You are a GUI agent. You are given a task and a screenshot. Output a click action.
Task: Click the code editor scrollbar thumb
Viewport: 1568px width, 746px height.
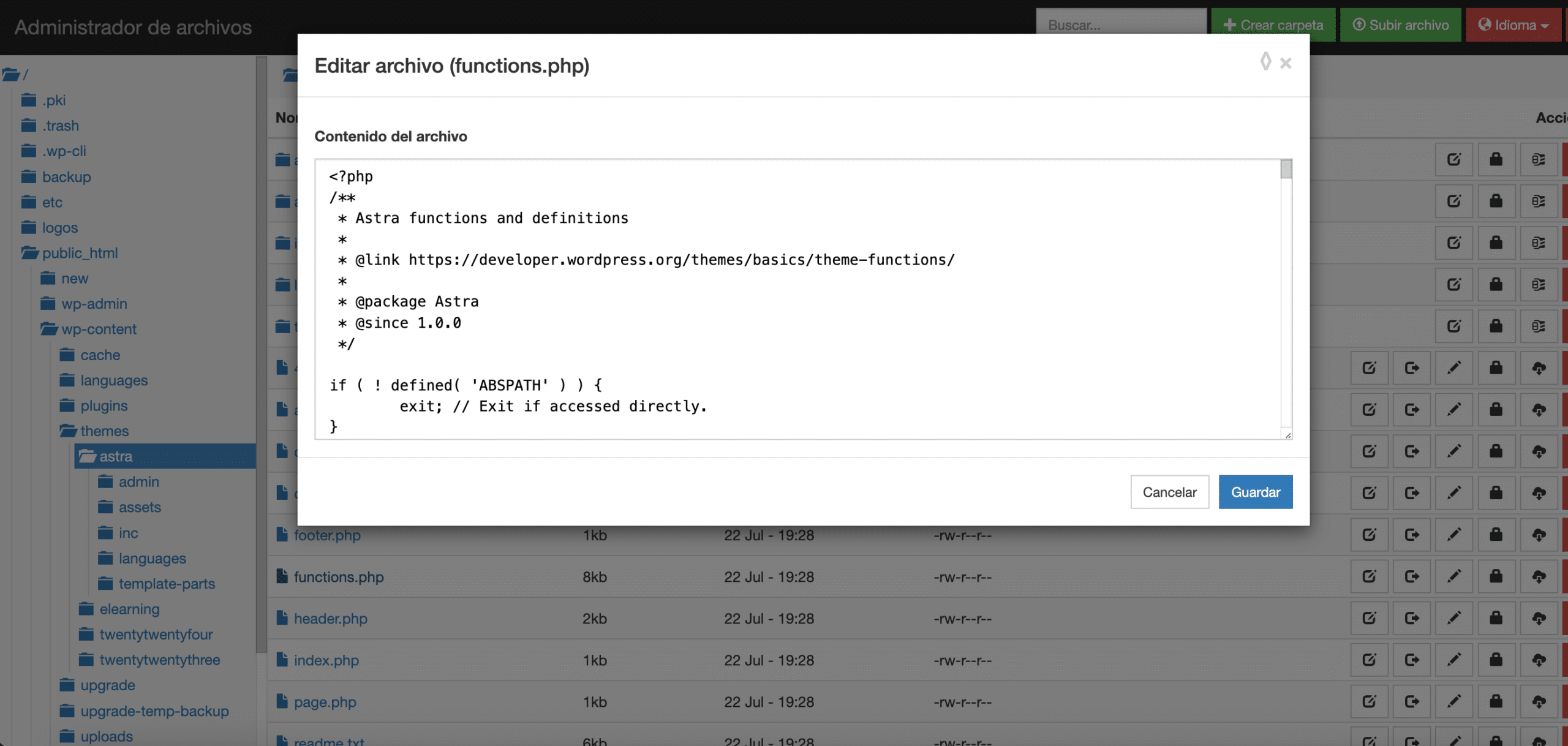coord(1286,170)
